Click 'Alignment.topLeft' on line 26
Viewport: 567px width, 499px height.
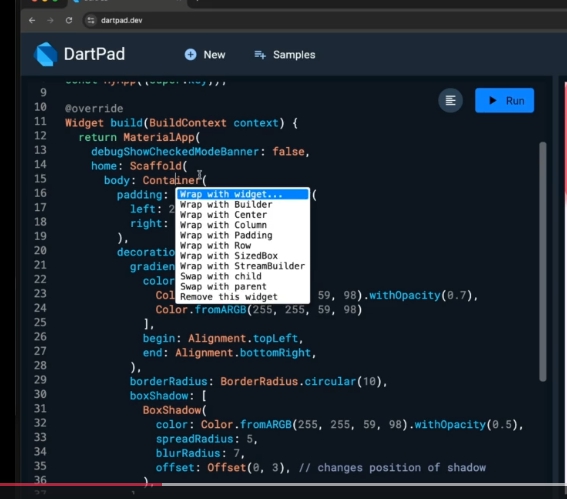[243, 338]
